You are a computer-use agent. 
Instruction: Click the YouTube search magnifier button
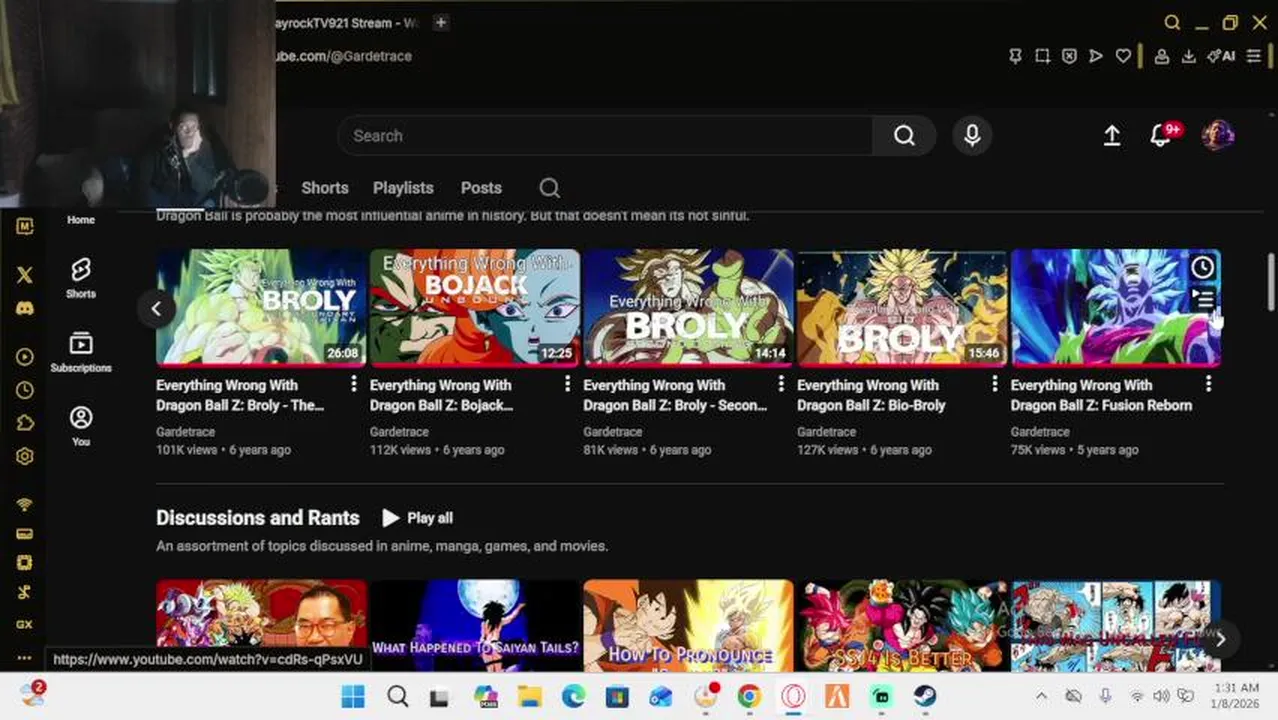(904, 136)
